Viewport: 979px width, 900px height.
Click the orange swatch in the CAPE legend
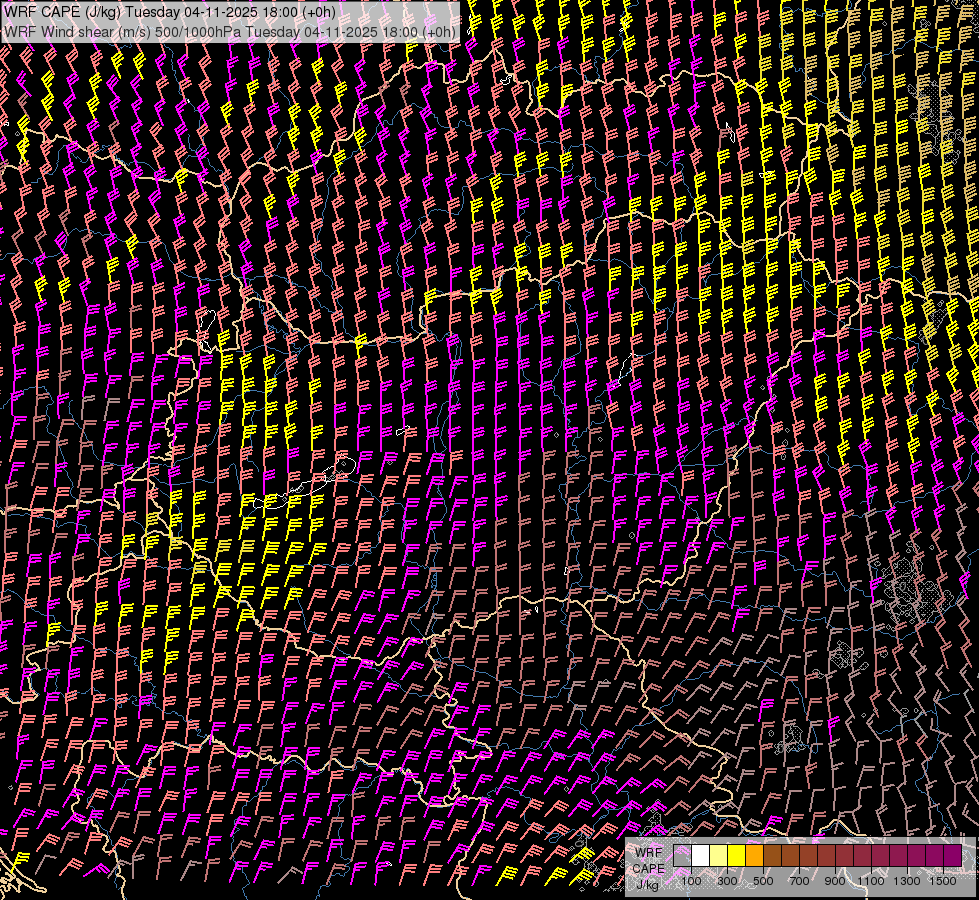(754, 856)
